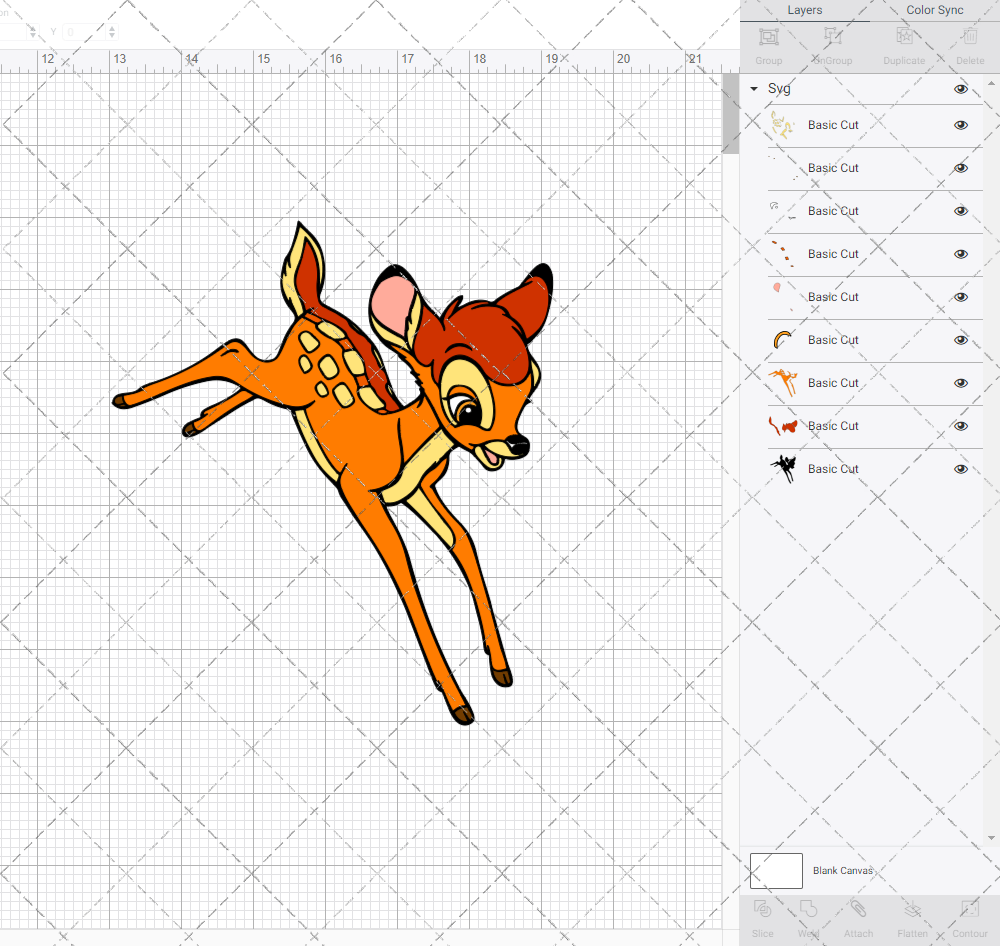Click the Y position stepper arrows
The width and height of the screenshot is (1000, 946).
(112, 32)
